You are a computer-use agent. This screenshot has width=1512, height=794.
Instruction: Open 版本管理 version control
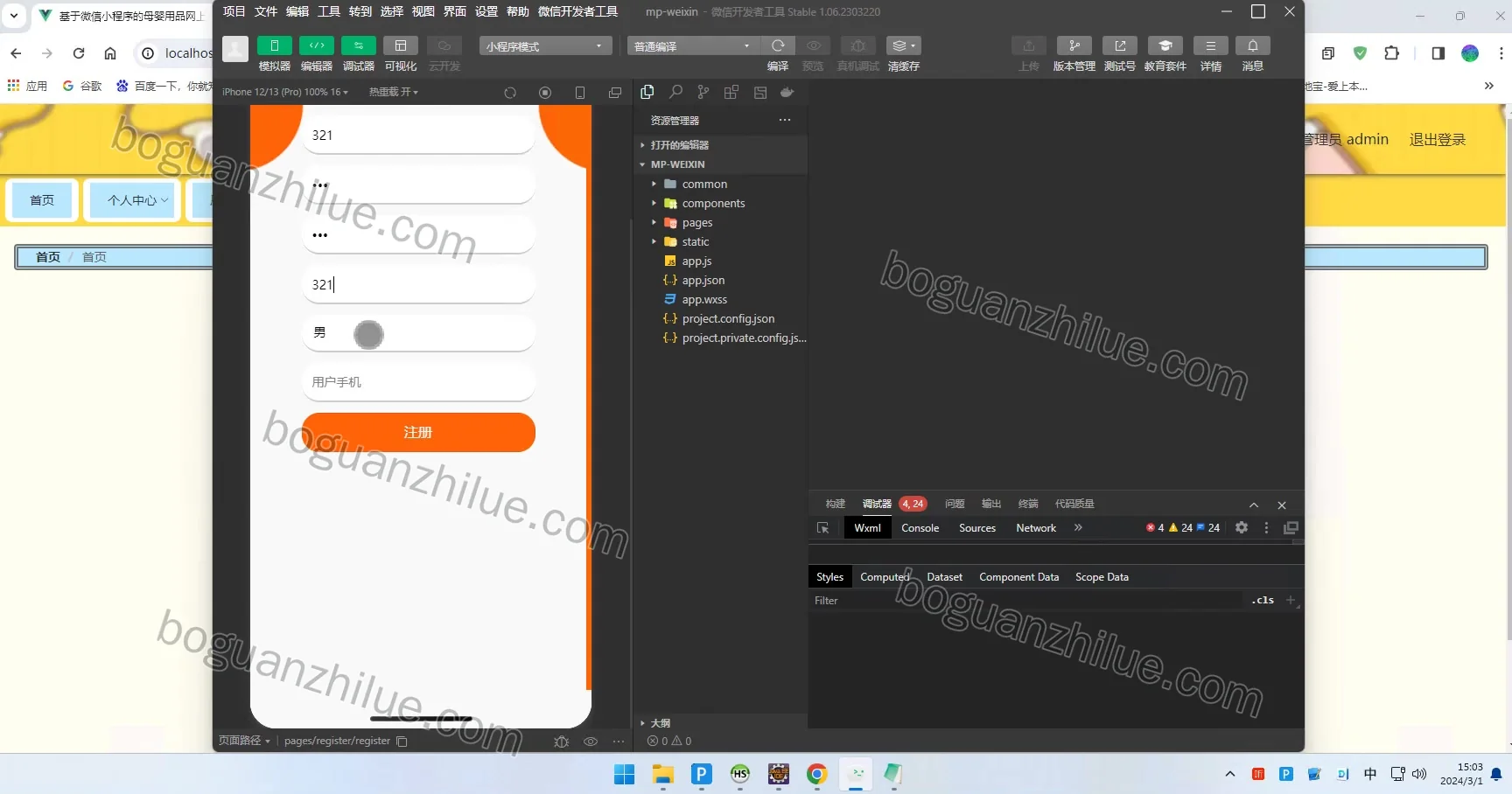1074,45
